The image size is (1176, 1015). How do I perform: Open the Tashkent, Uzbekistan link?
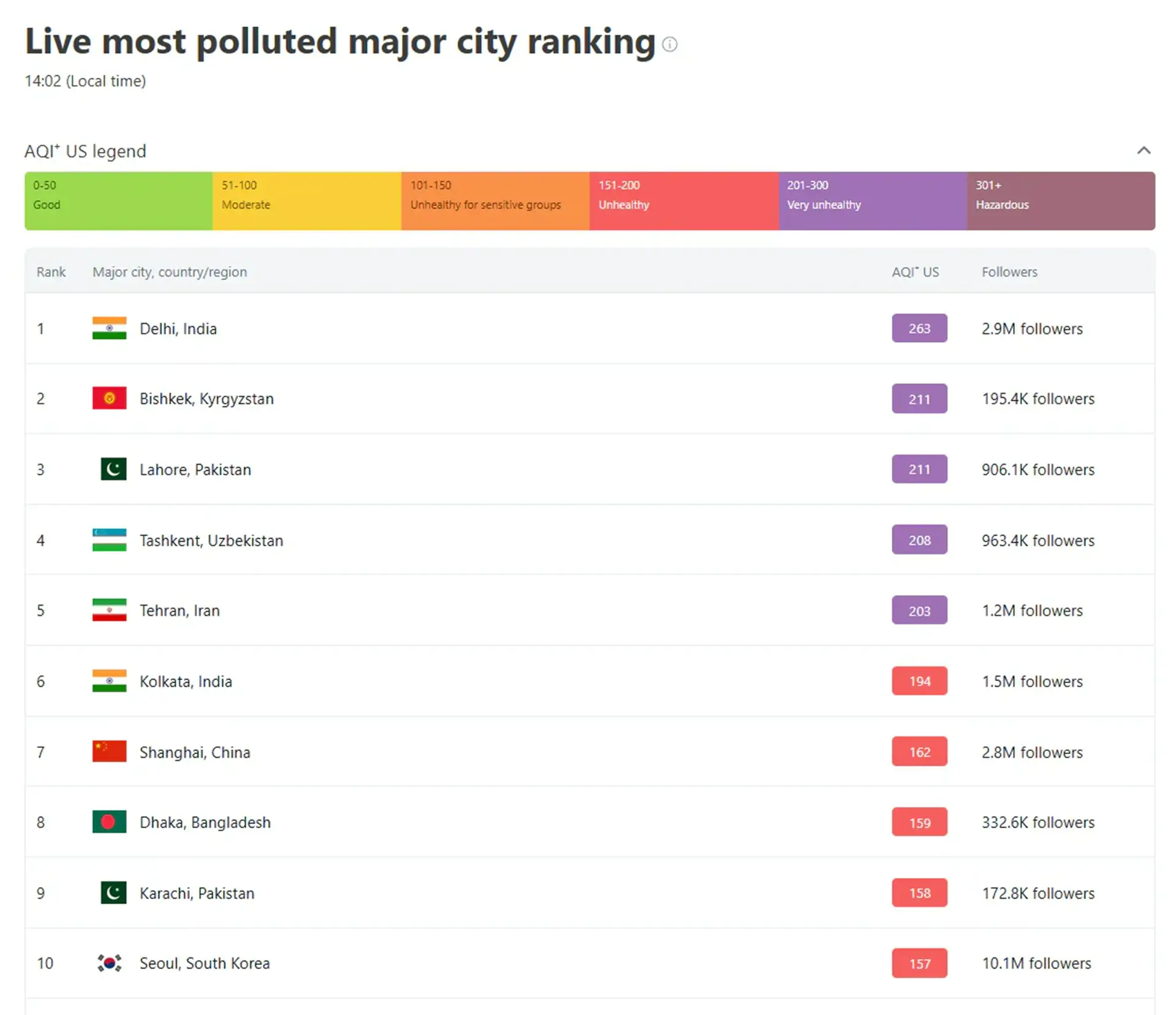point(211,540)
